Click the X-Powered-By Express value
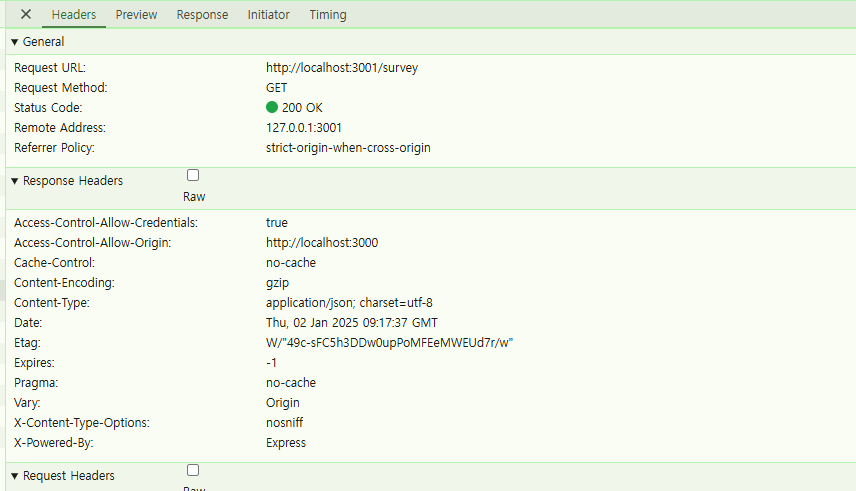The width and height of the screenshot is (856, 491). [286, 443]
